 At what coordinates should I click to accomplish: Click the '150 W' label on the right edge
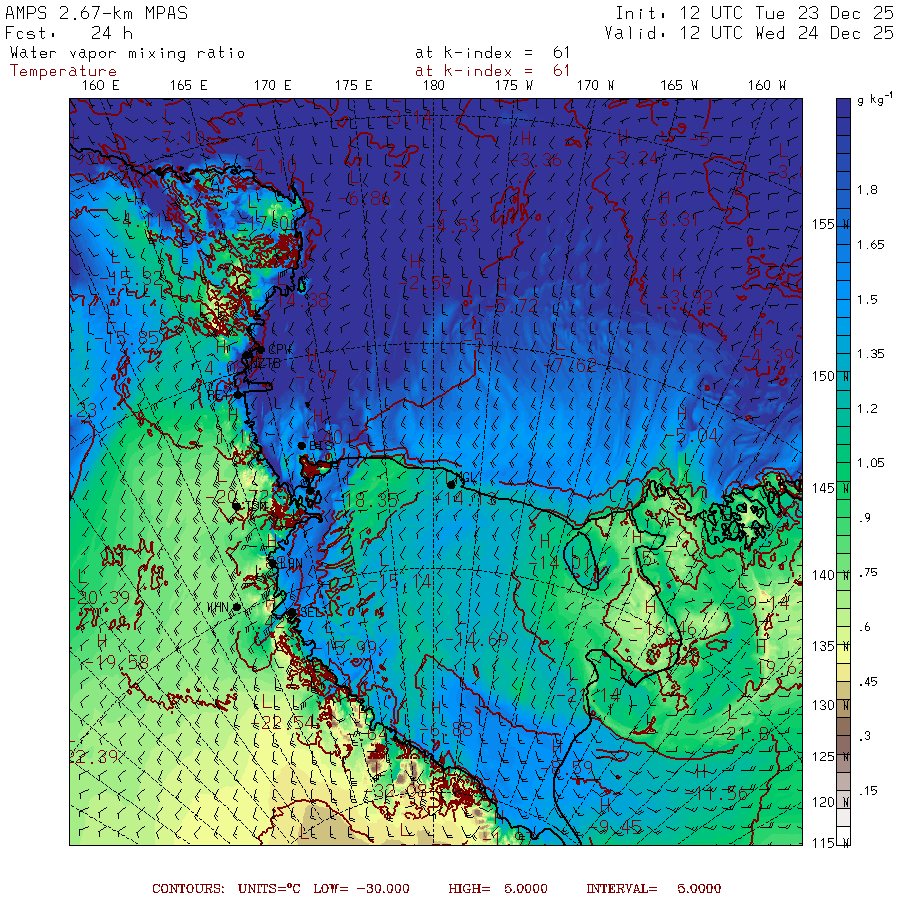pos(831,376)
